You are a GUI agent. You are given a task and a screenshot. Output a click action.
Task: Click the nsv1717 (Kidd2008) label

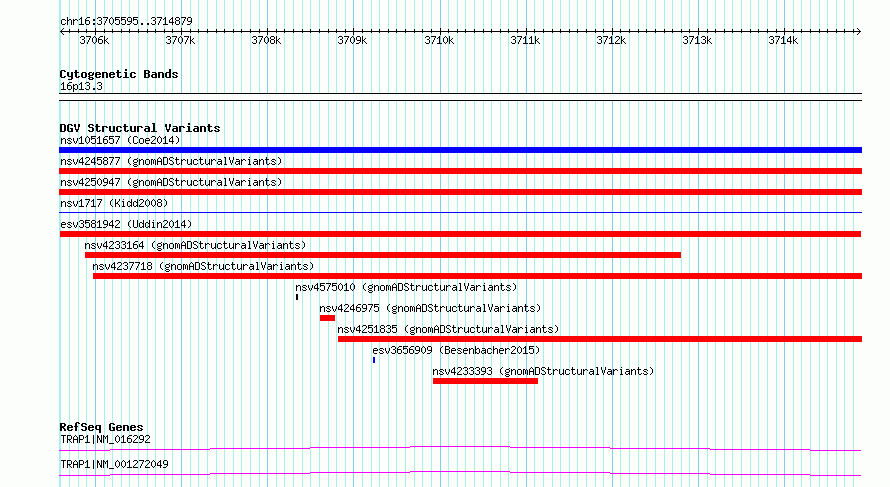coord(114,203)
